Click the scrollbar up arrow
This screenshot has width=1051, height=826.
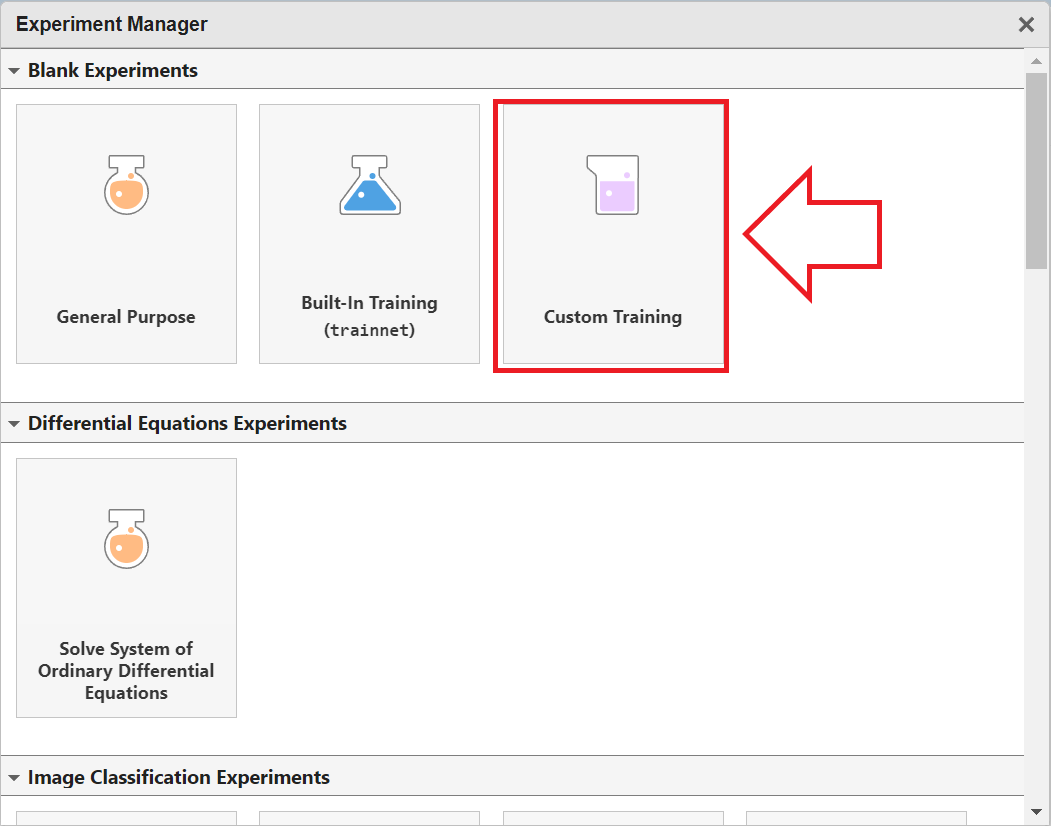click(x=1036, y=61)
